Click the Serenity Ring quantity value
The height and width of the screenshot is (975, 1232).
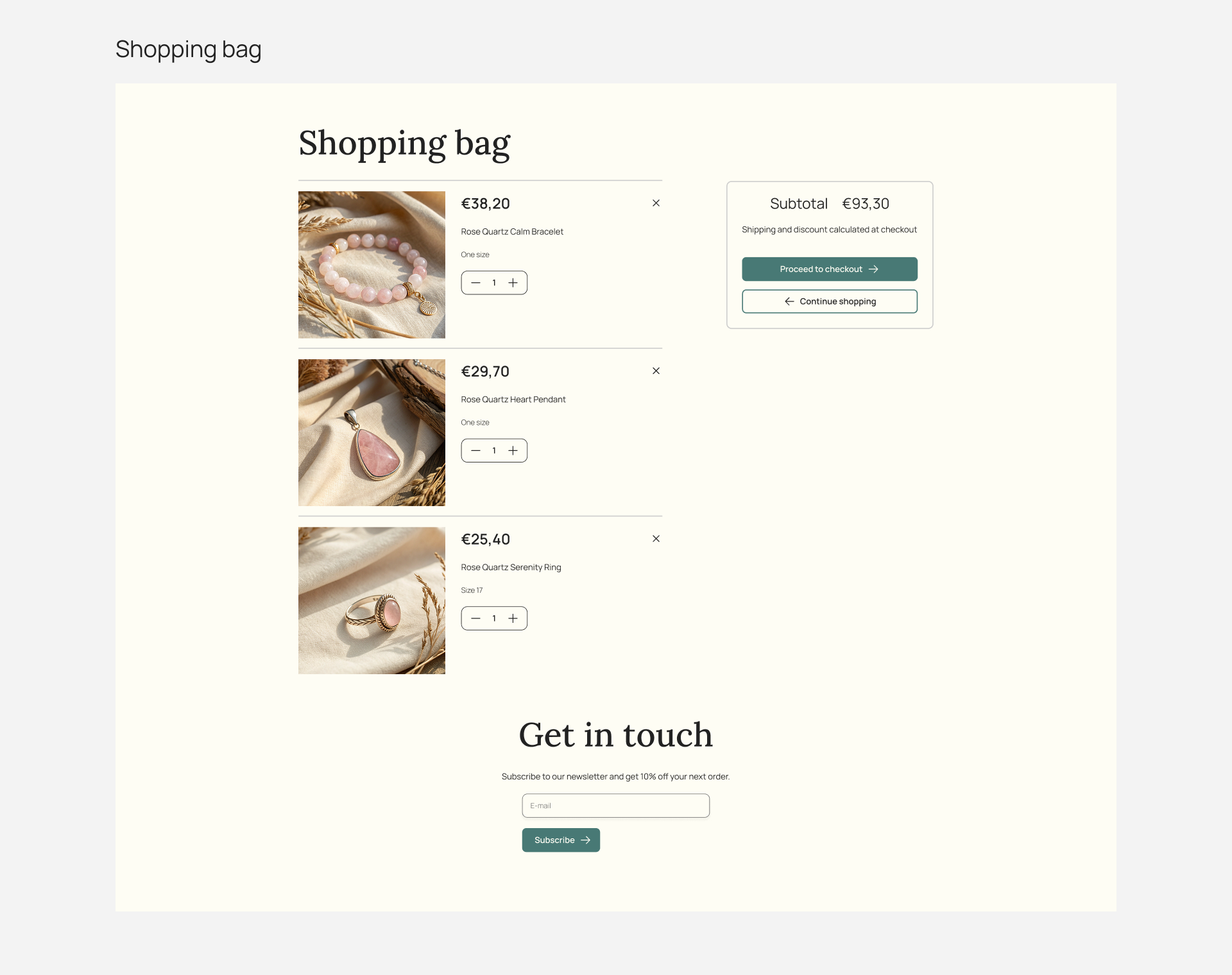[494, 618]
